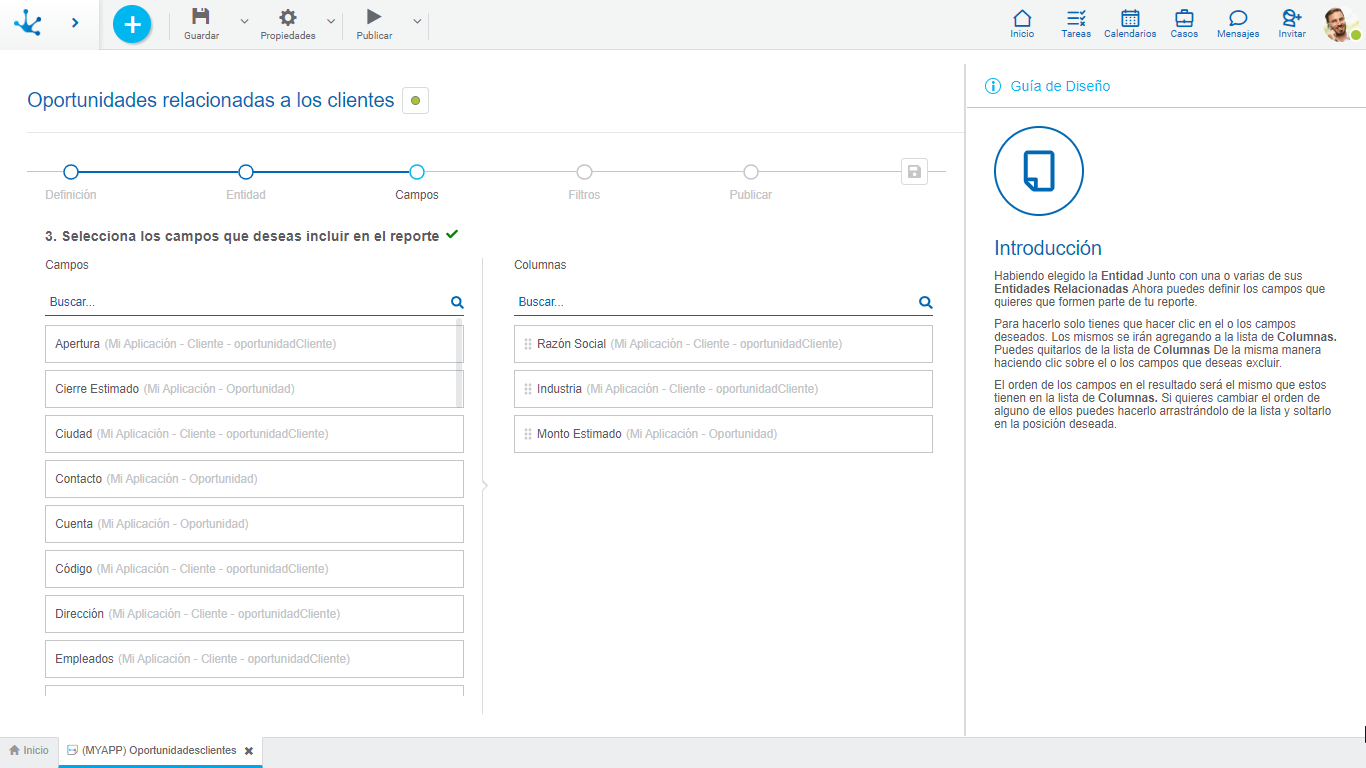Open Mensajes chat icon
The width and height of the screenshot is (1366, 768).
click(x=1238, y=24)
